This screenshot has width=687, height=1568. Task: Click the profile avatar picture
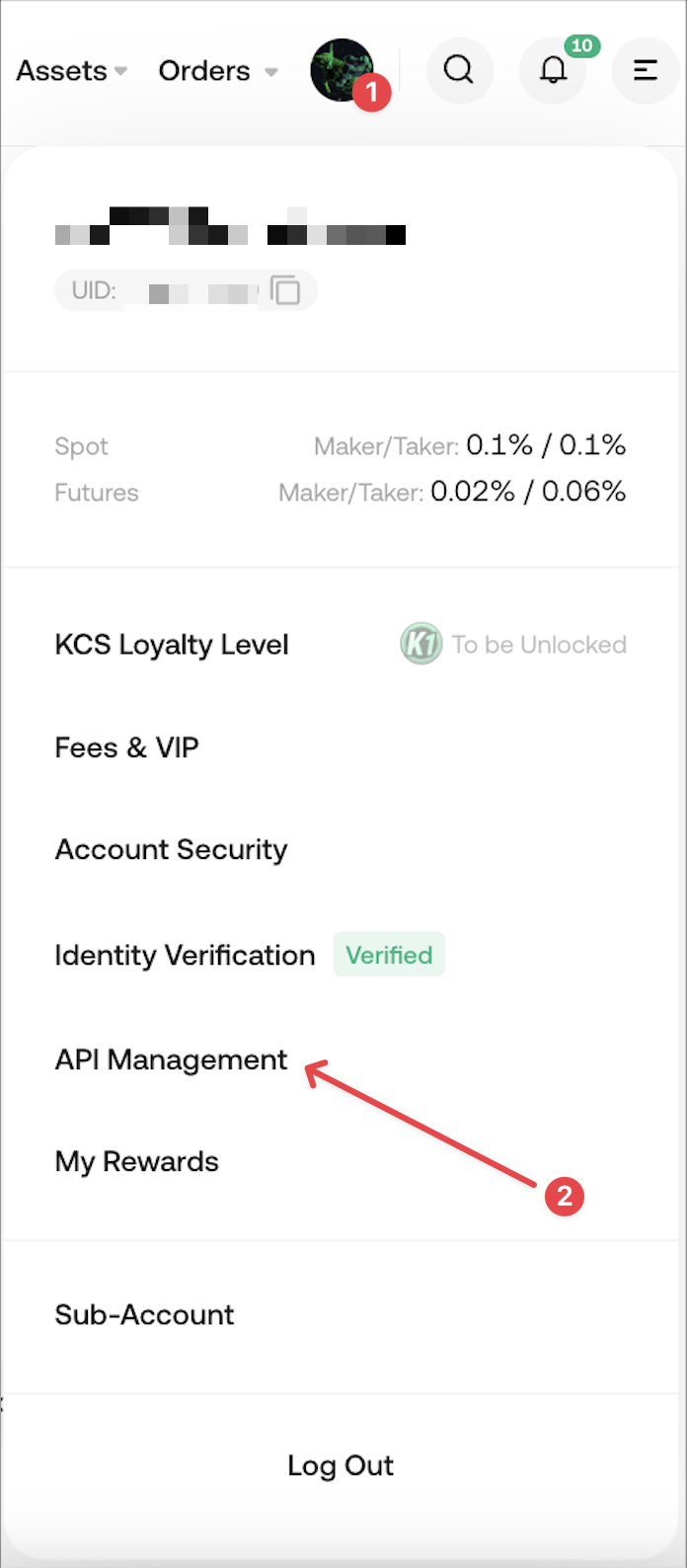341,70
